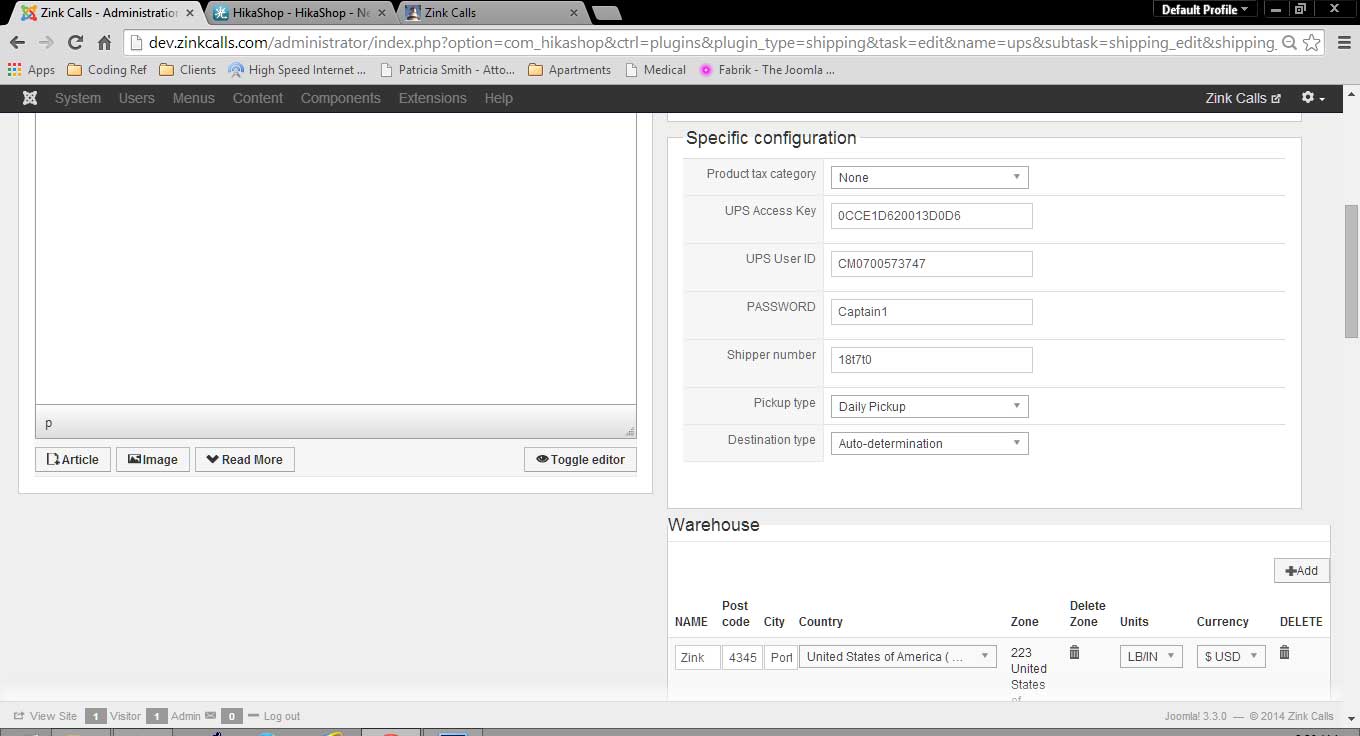Viewport: 1360px width, 736px height.
Task: Bookmark this page with the star icon
Action: point(1312,43)
